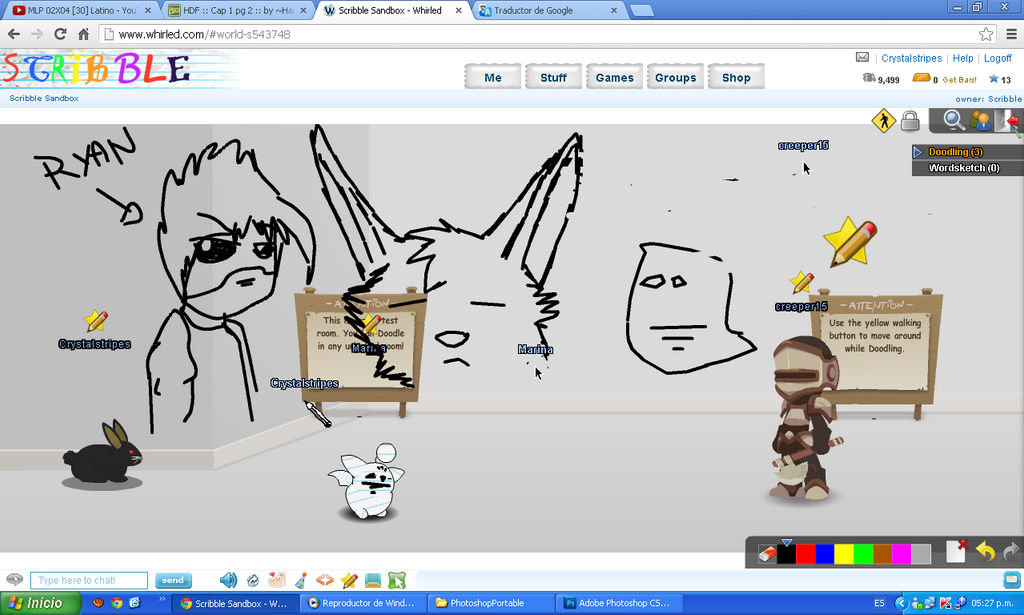Screen dimensions: 1024x615
Task: Click the Get Bars! link
Action: coord(959,80)
